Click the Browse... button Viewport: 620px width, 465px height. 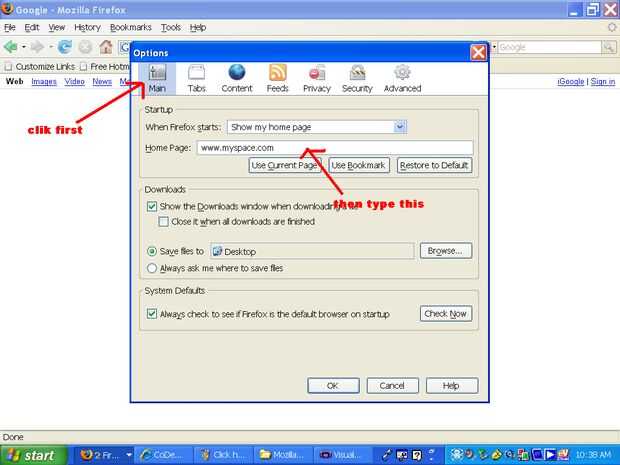click(446, 251)
